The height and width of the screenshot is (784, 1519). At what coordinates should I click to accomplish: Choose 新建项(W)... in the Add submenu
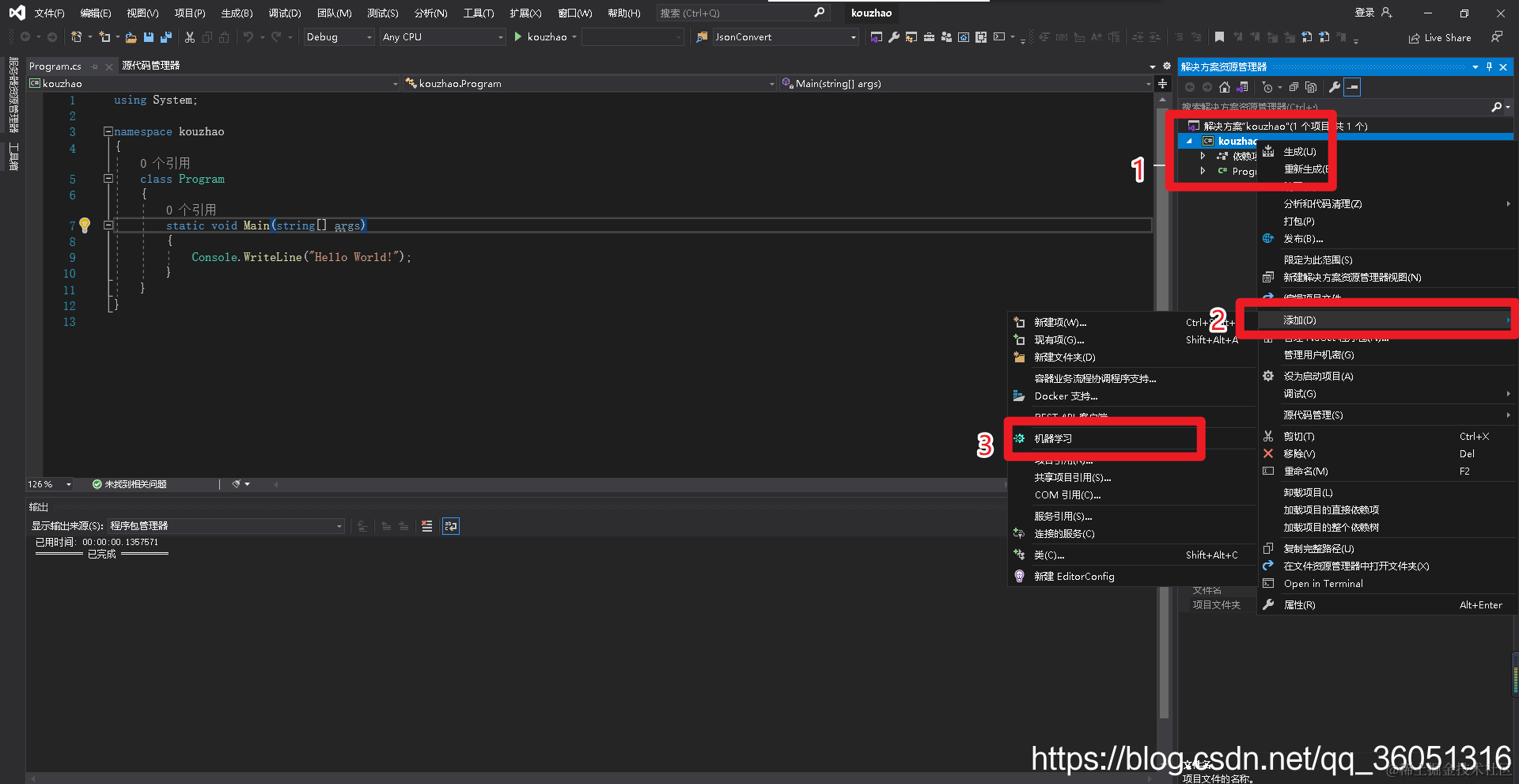coord(1131,323)
